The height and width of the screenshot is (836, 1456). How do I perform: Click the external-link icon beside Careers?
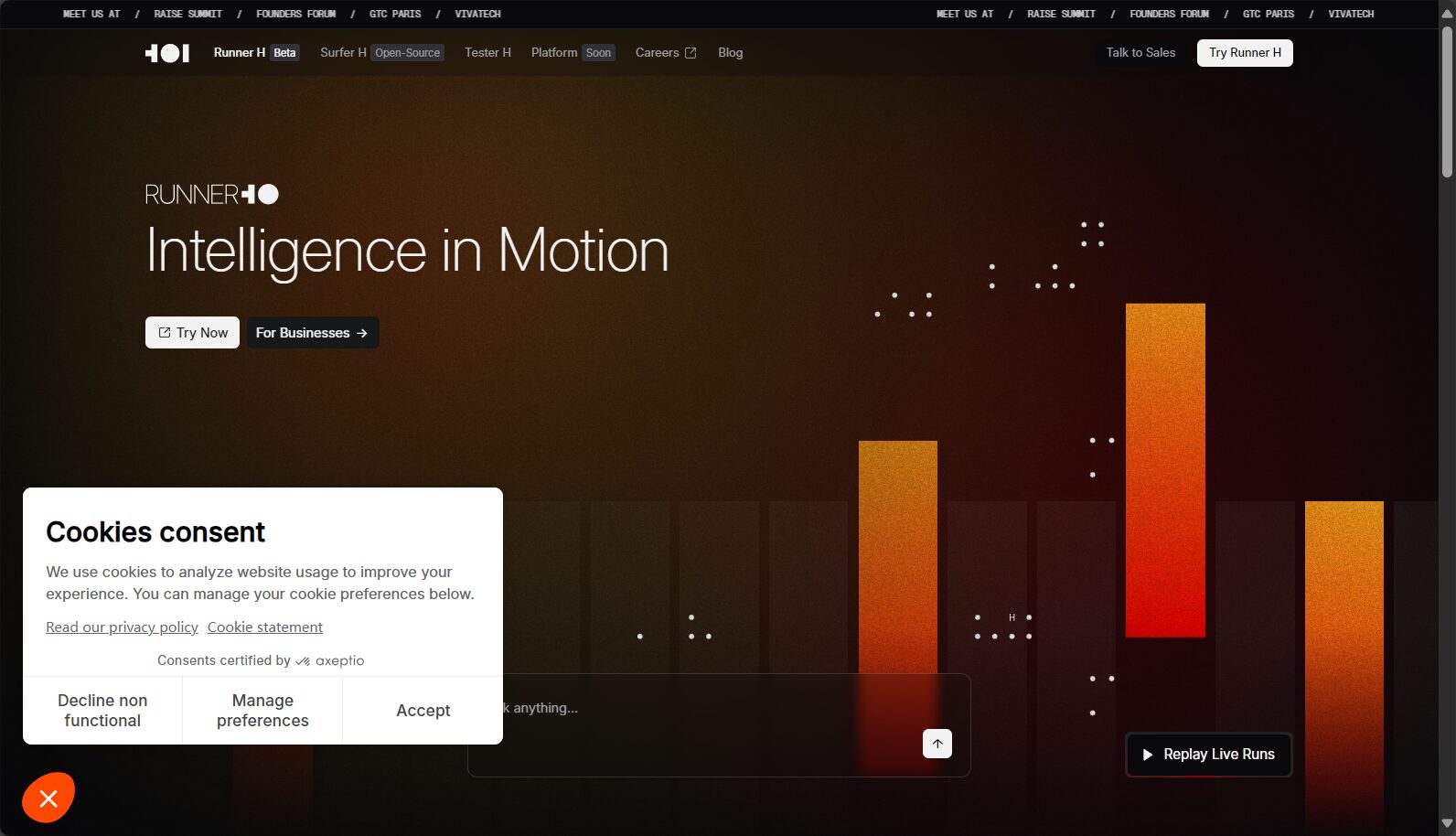pyautogui.click(x=691, y=53)
